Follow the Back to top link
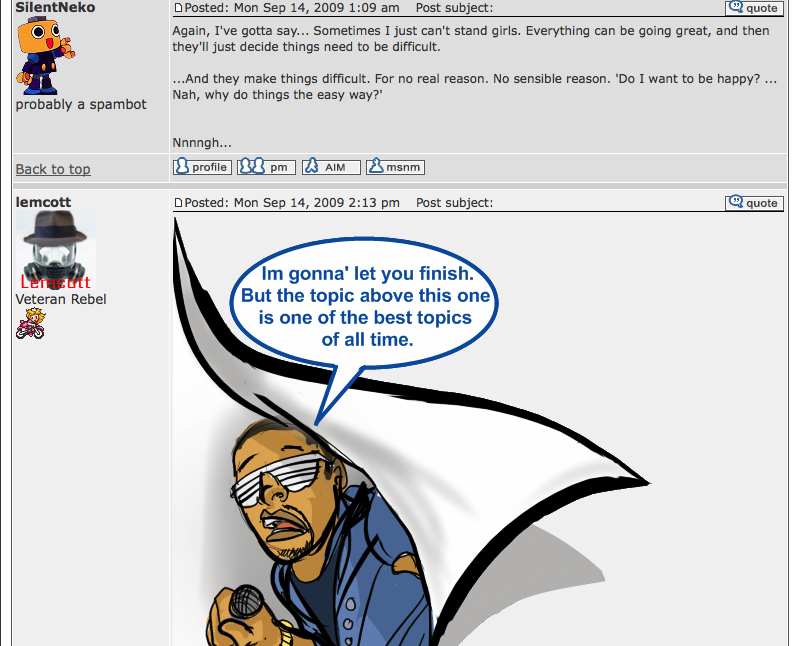 point(53,169)
